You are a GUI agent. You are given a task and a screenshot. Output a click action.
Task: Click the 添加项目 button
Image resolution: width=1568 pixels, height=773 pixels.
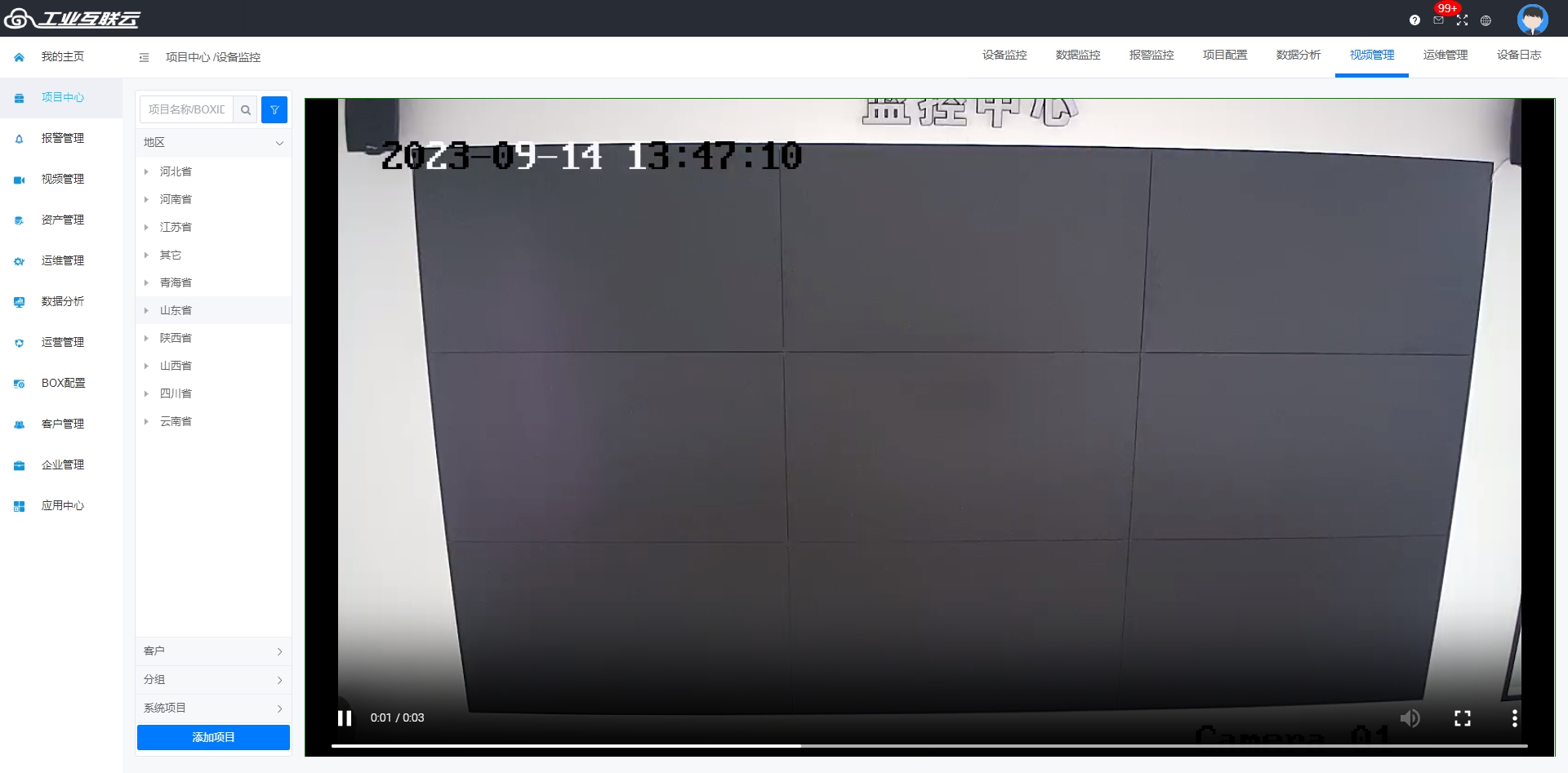click(213, 737)
